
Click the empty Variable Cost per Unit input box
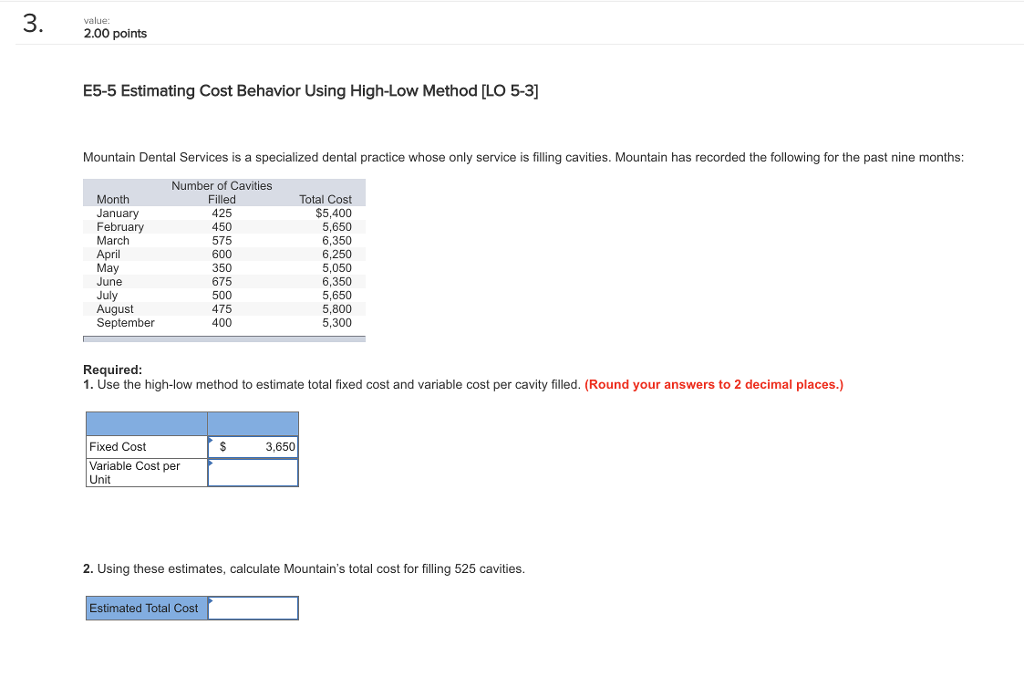pyautogui.click(x=253, y=472)
